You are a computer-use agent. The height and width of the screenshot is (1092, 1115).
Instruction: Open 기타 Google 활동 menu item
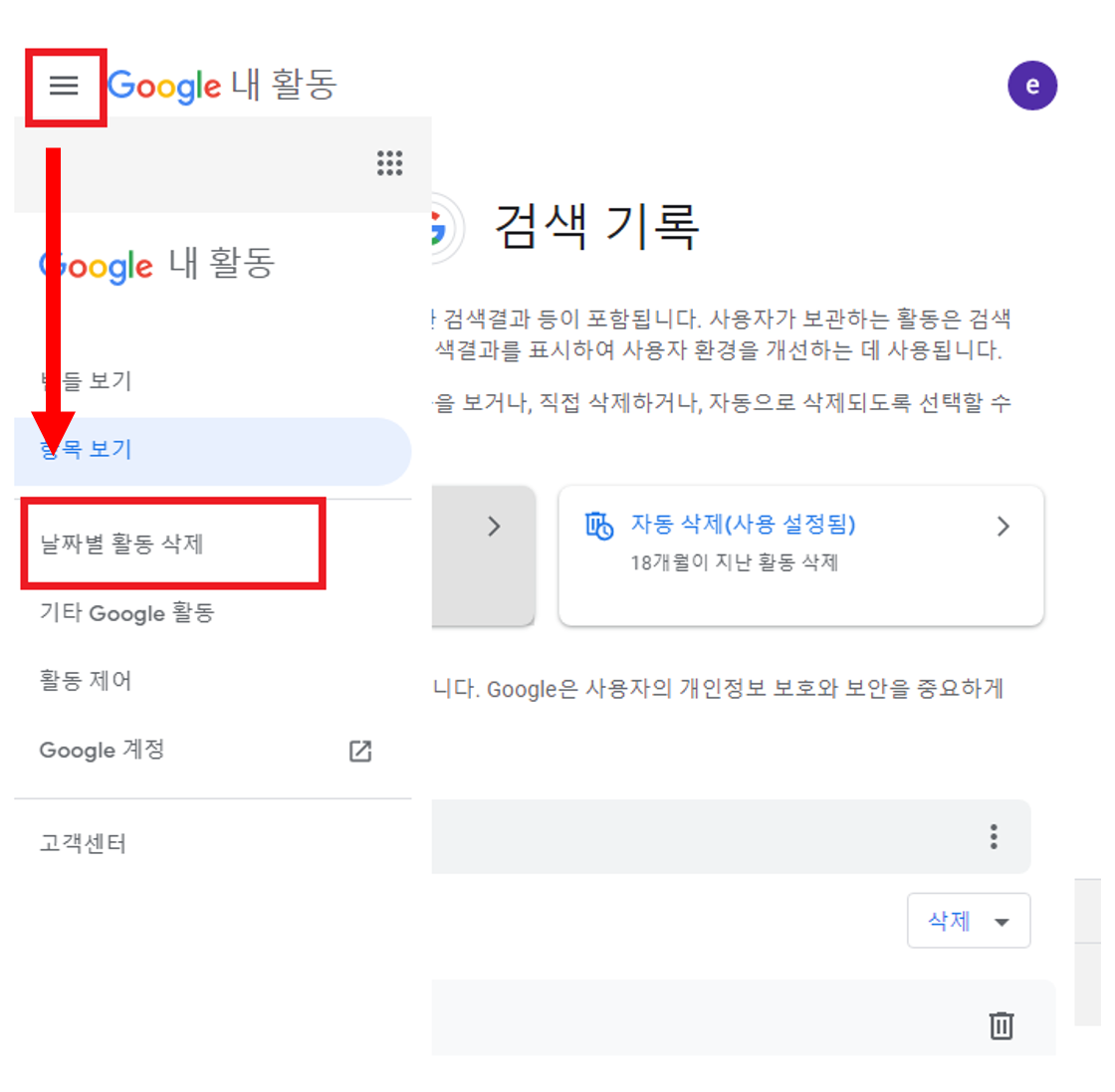click(x=127, y=613)
